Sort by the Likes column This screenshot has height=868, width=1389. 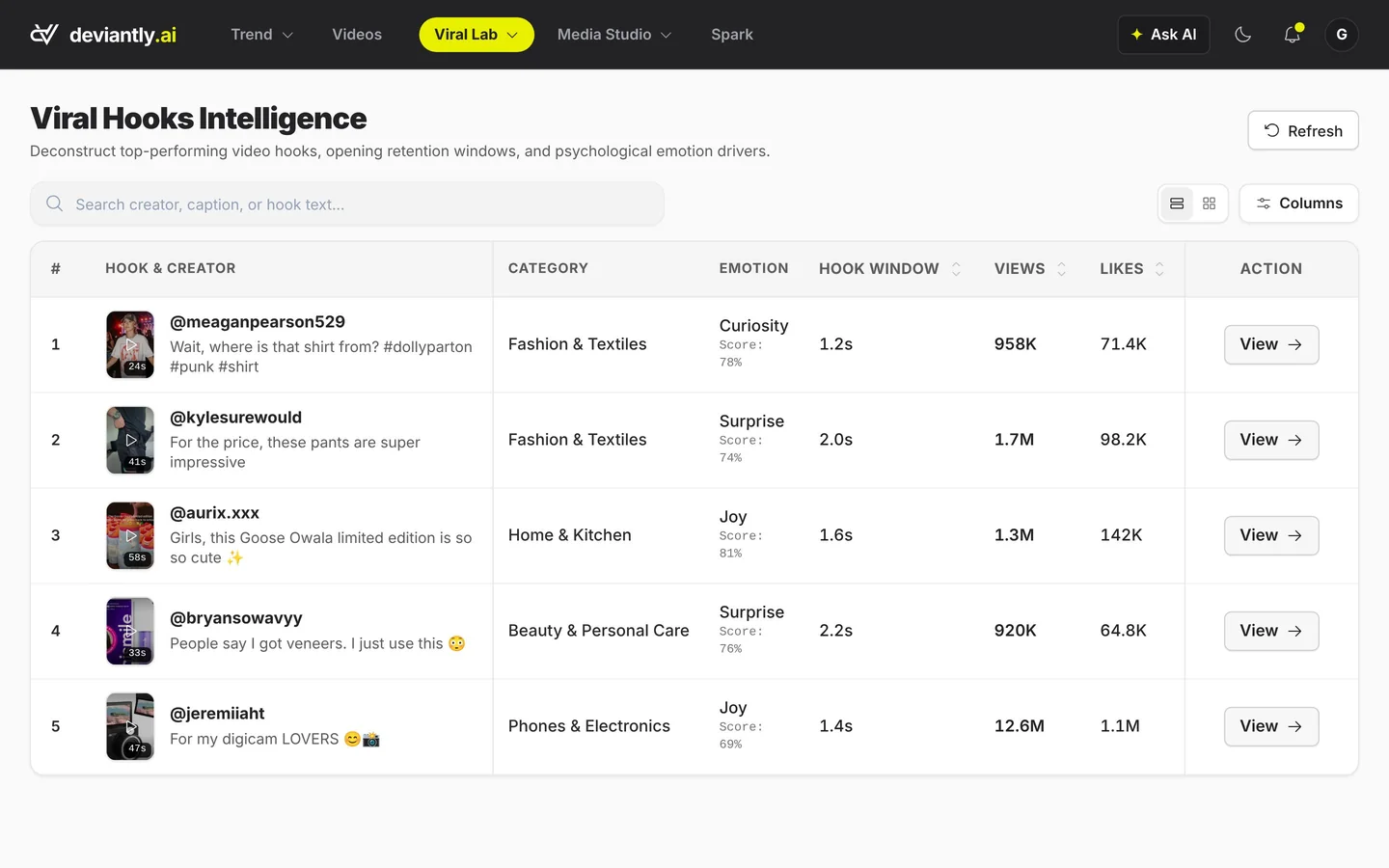tap(1132, 269)
